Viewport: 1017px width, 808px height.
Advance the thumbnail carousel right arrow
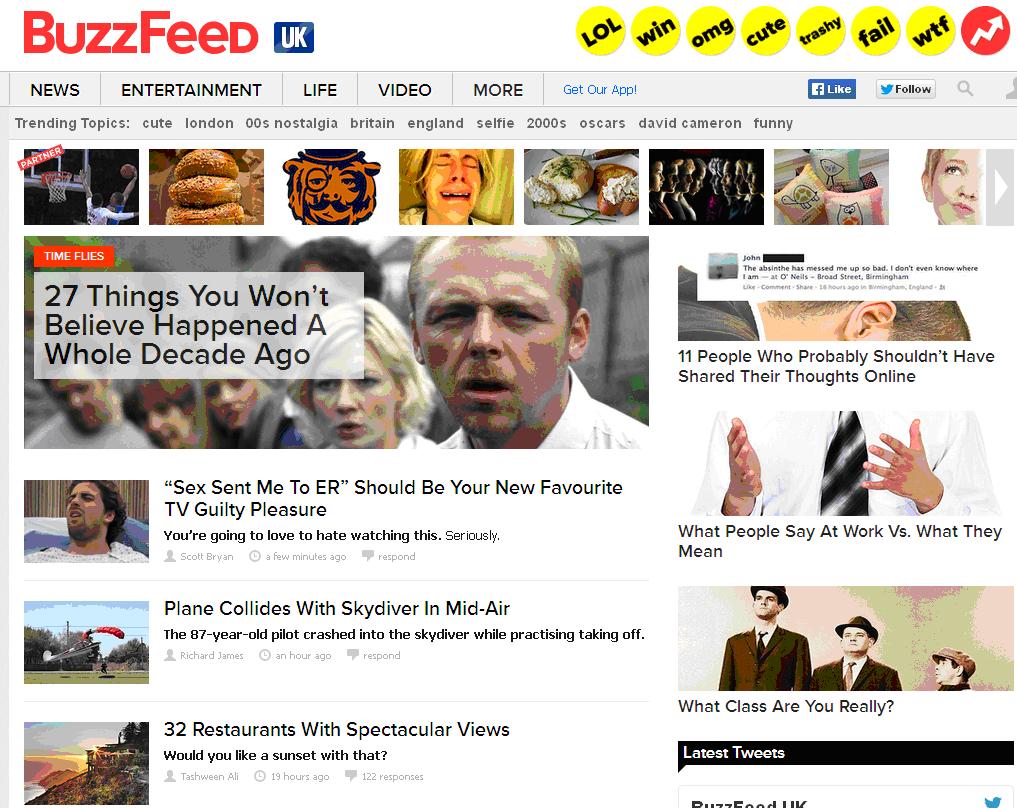(x=1000, y=187)
